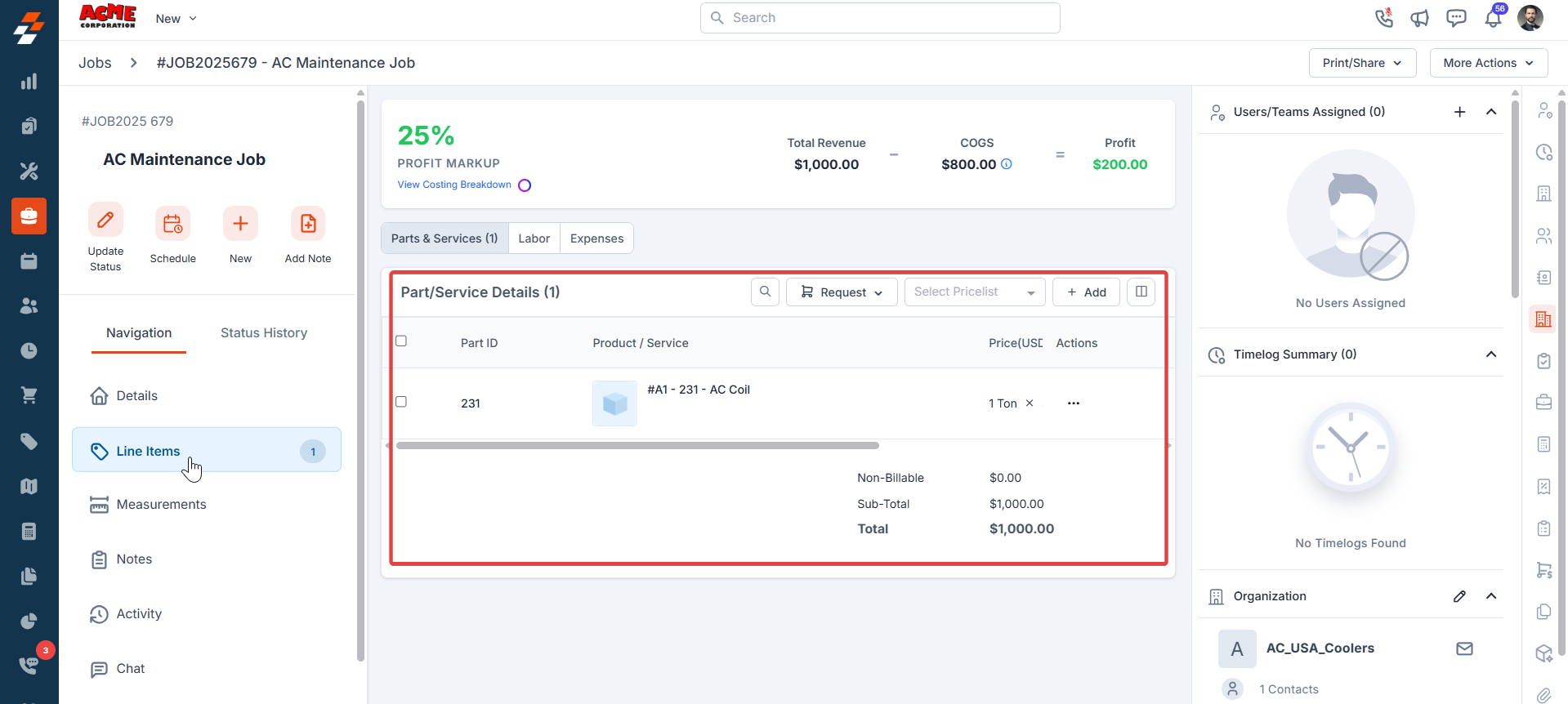
Task: Click the 1 Contacts link
Action: click(x=1289, y=689)
